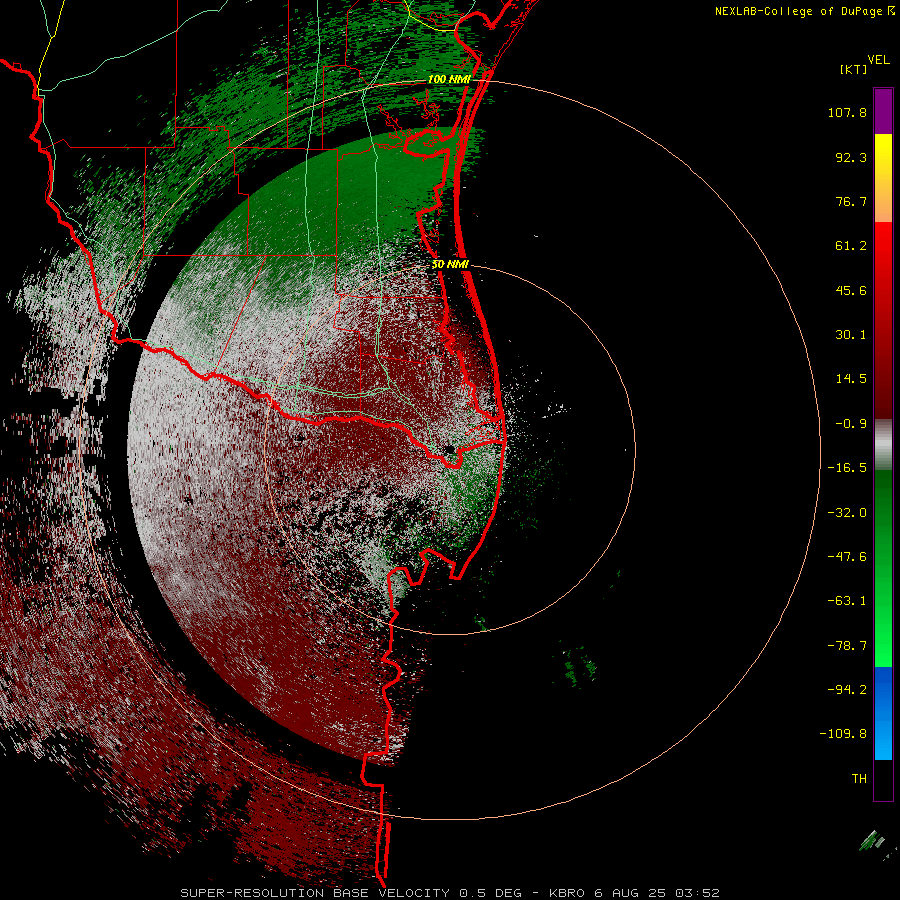The width and height of the screenshot is (900, 900).
Task: Pick the green segment of the color bar
Action: click(x=883, y=568)
